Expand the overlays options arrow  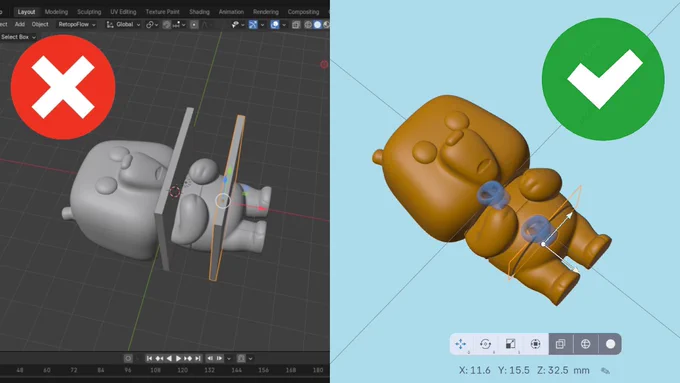click(x=284, y=25)
